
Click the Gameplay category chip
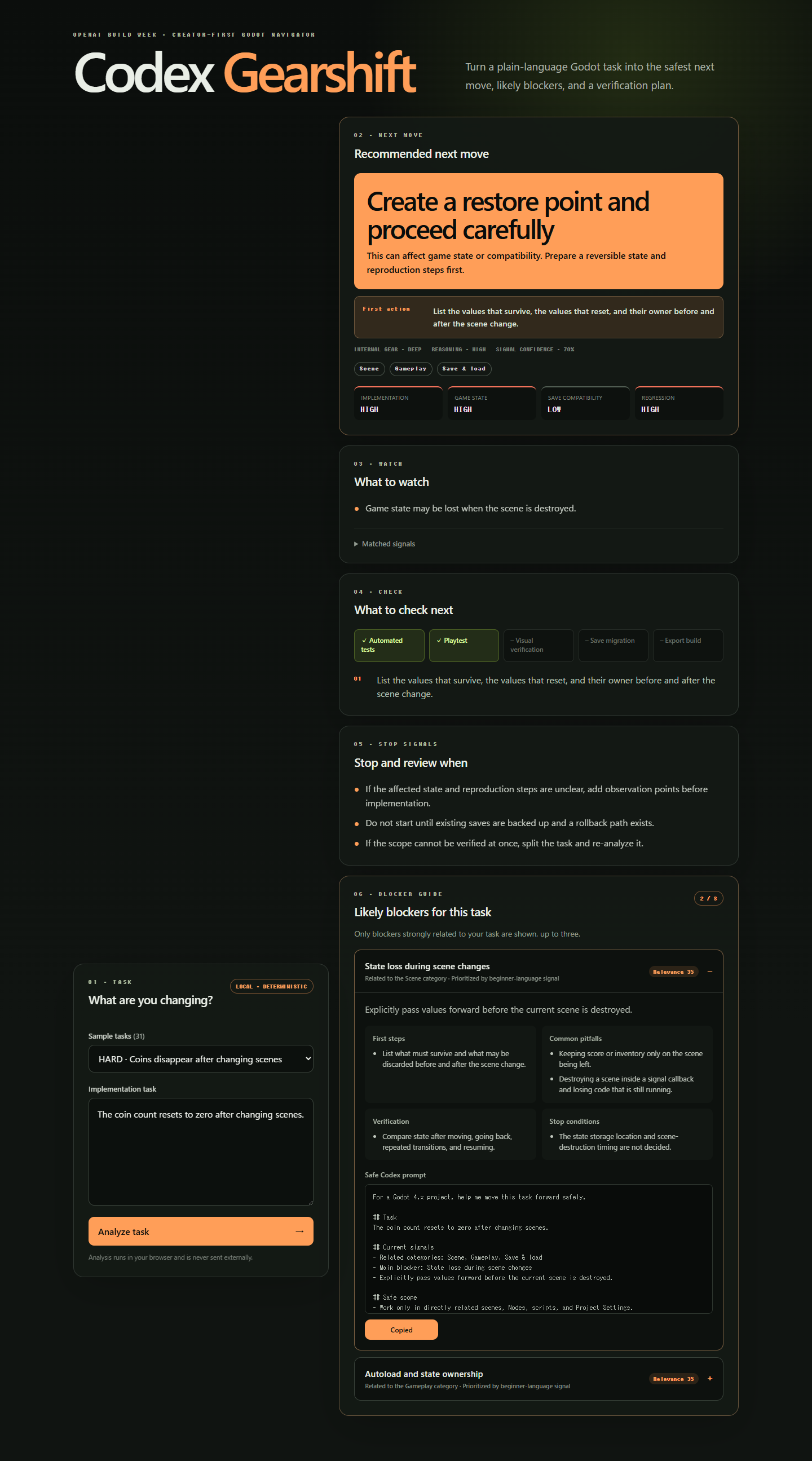coord(411,369)
